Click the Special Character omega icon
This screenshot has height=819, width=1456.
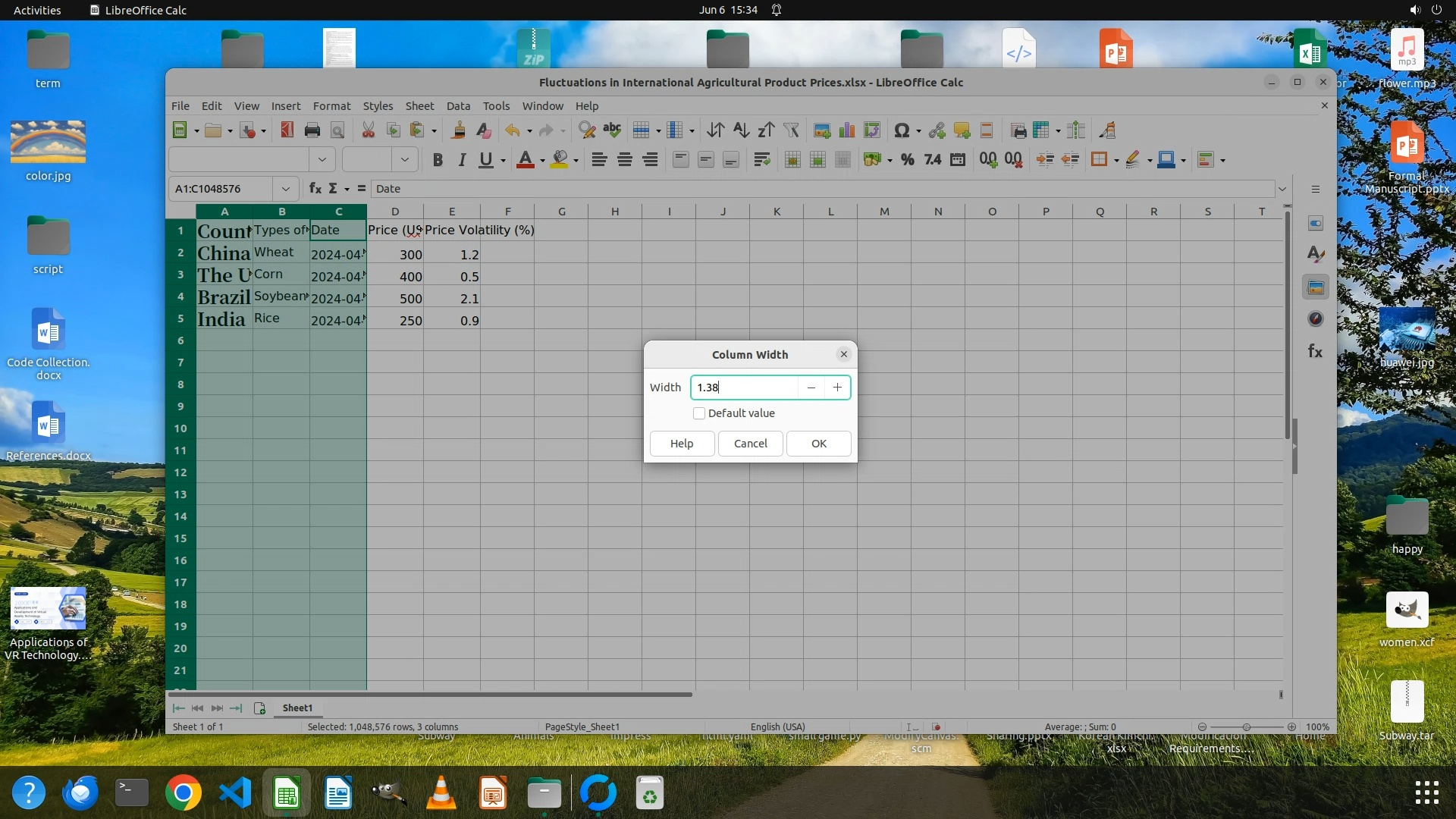(901, 130)
